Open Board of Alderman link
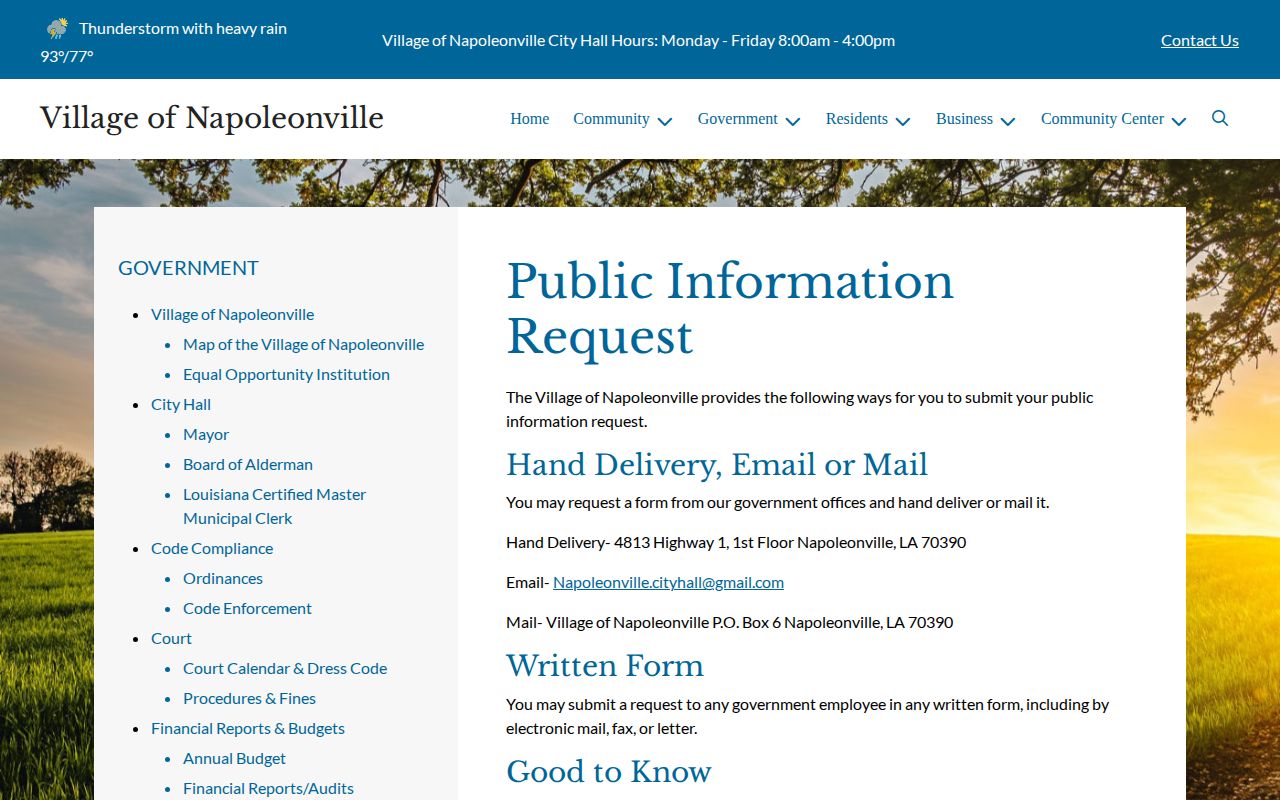Screen dimensions: 1280x800 tap(248, 464)
